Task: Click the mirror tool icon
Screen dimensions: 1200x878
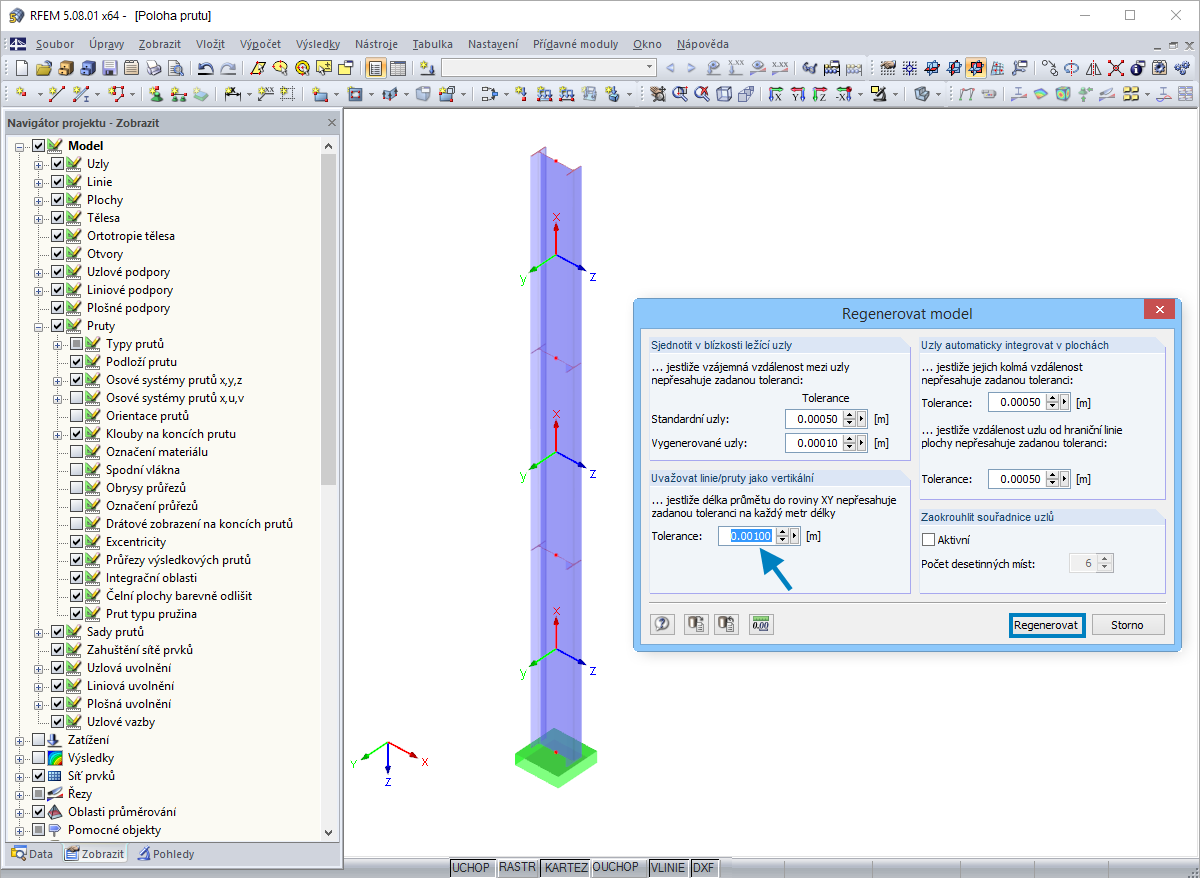Action: 1093,69
